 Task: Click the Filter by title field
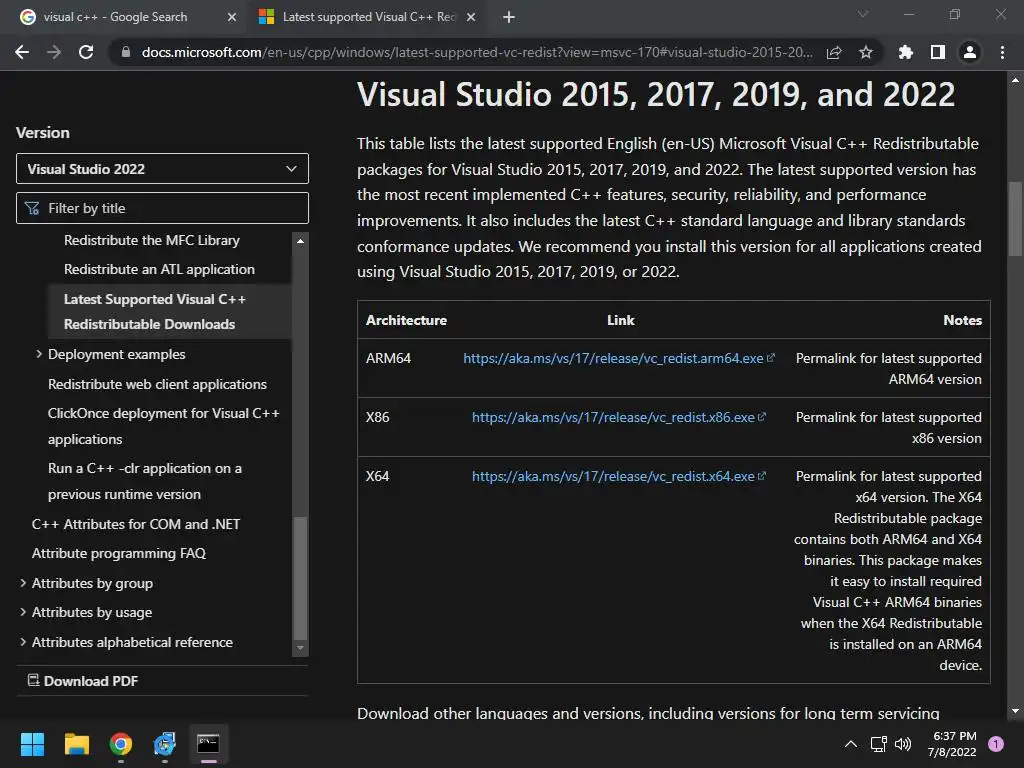point(162,208)
